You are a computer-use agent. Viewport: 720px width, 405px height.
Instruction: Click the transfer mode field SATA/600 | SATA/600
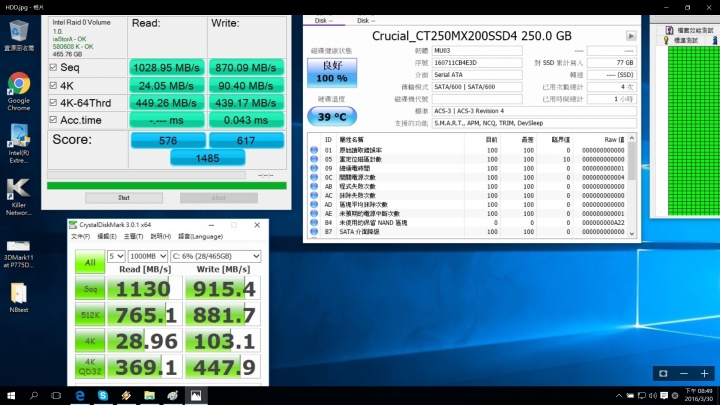(x=477, y=86)
